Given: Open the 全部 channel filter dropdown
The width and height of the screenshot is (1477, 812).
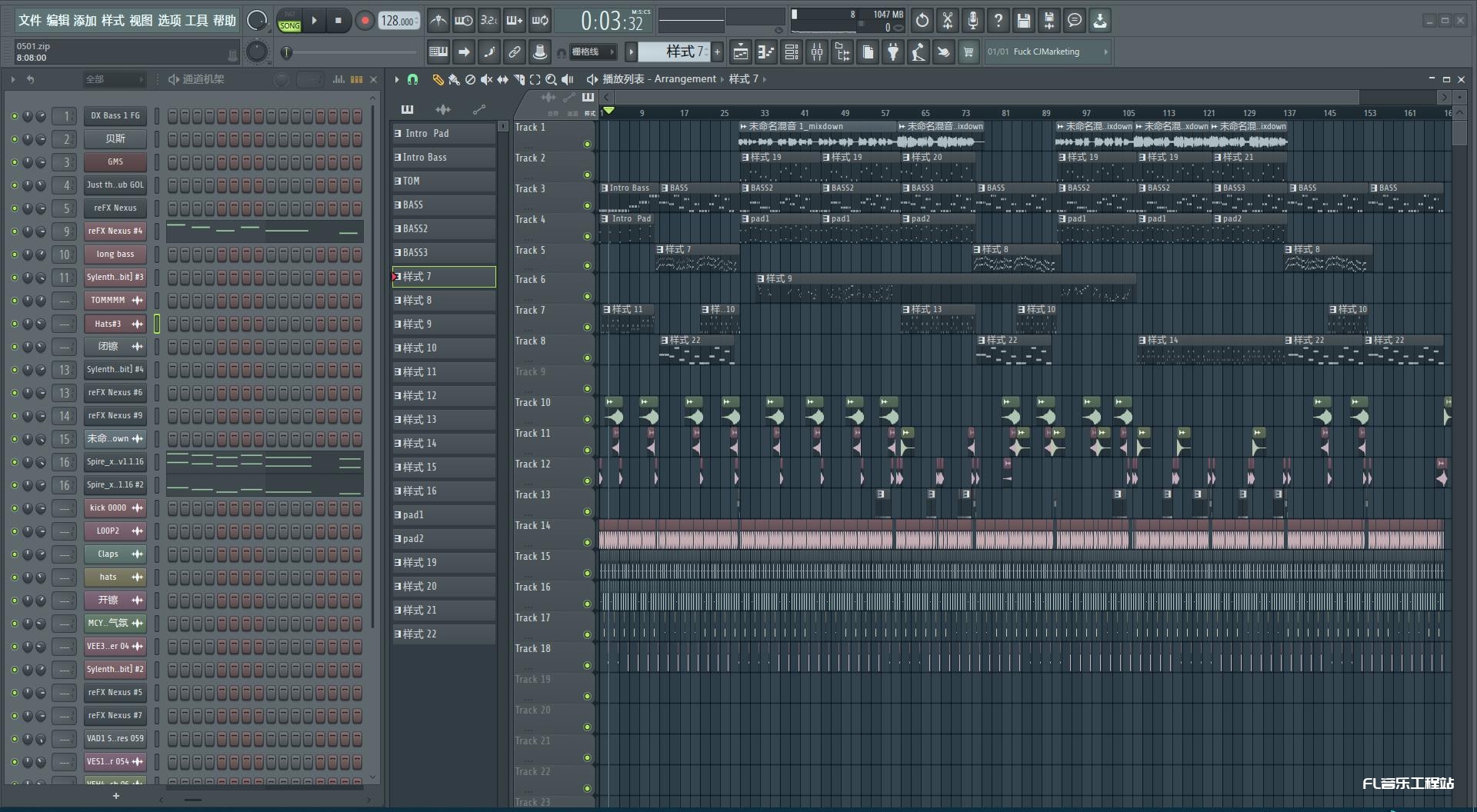Looking at the screenshot, I should 114,79.
